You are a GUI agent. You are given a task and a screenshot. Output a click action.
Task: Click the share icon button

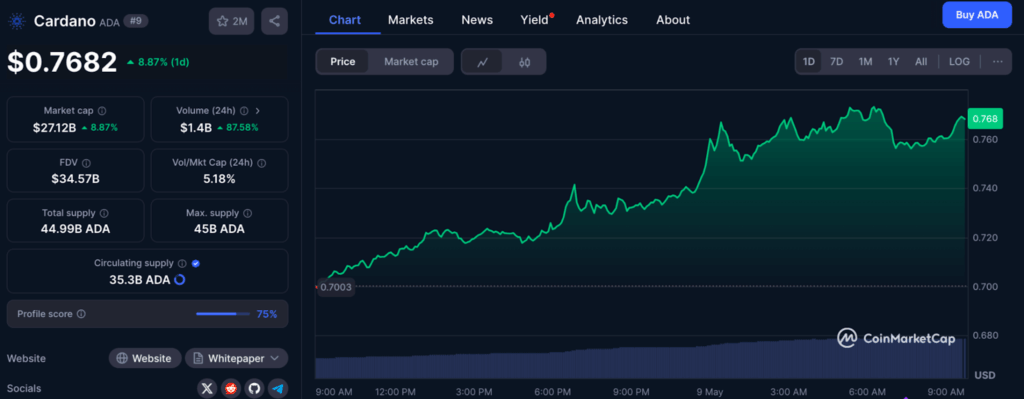pyautogui.click(x=274, y=21)
